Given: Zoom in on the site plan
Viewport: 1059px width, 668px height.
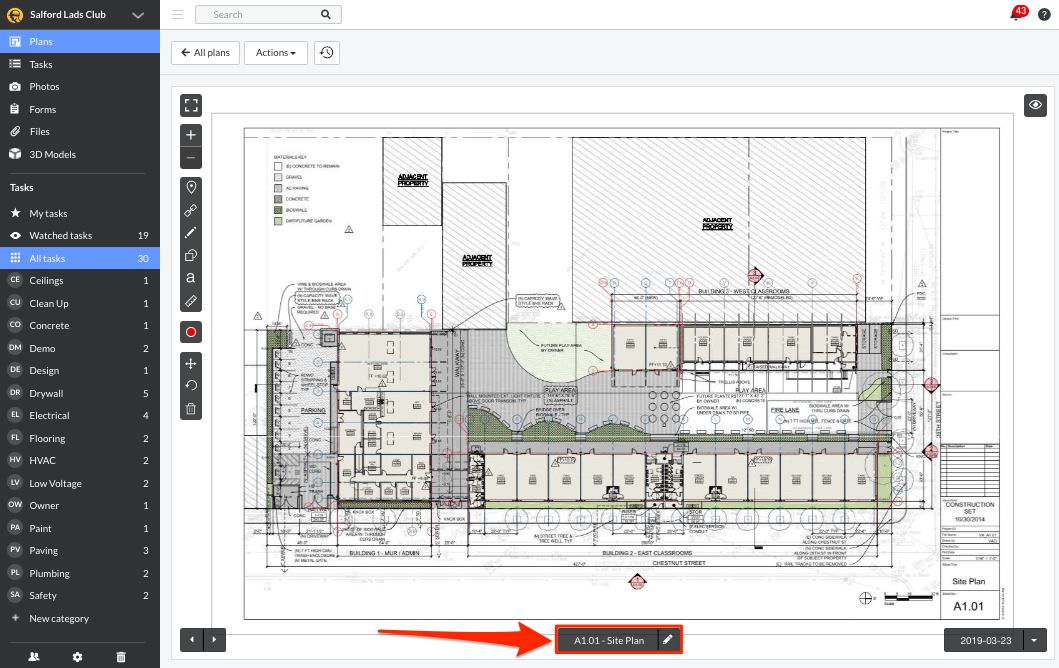Looking at the screenshot, I should click(190, 134).
